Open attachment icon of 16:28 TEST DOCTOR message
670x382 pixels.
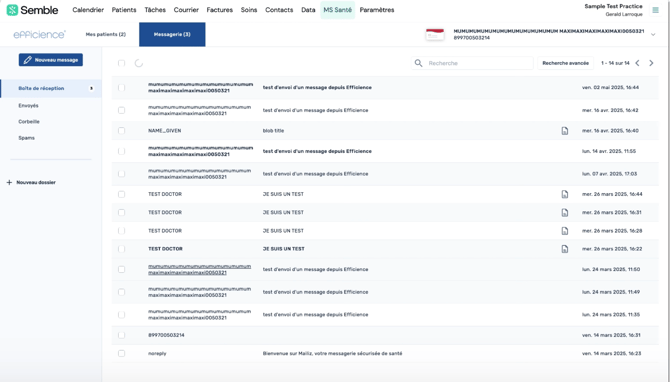click(565, 231)
